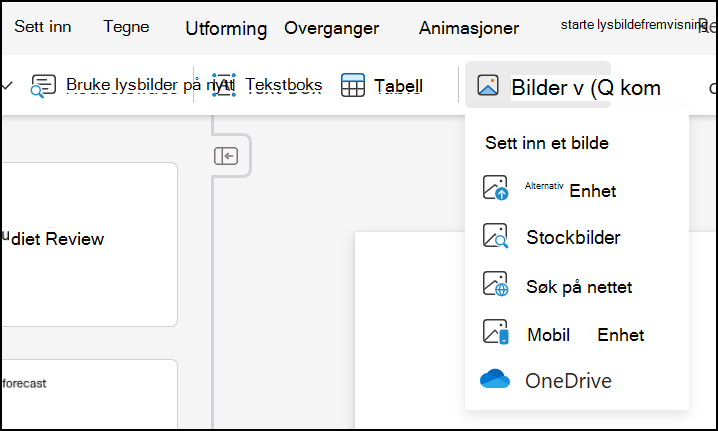The width and height of the screenshot is (718, 431).
Task: Collapse the slide thumbnail pane arrow icon
Action: (226, 156)
